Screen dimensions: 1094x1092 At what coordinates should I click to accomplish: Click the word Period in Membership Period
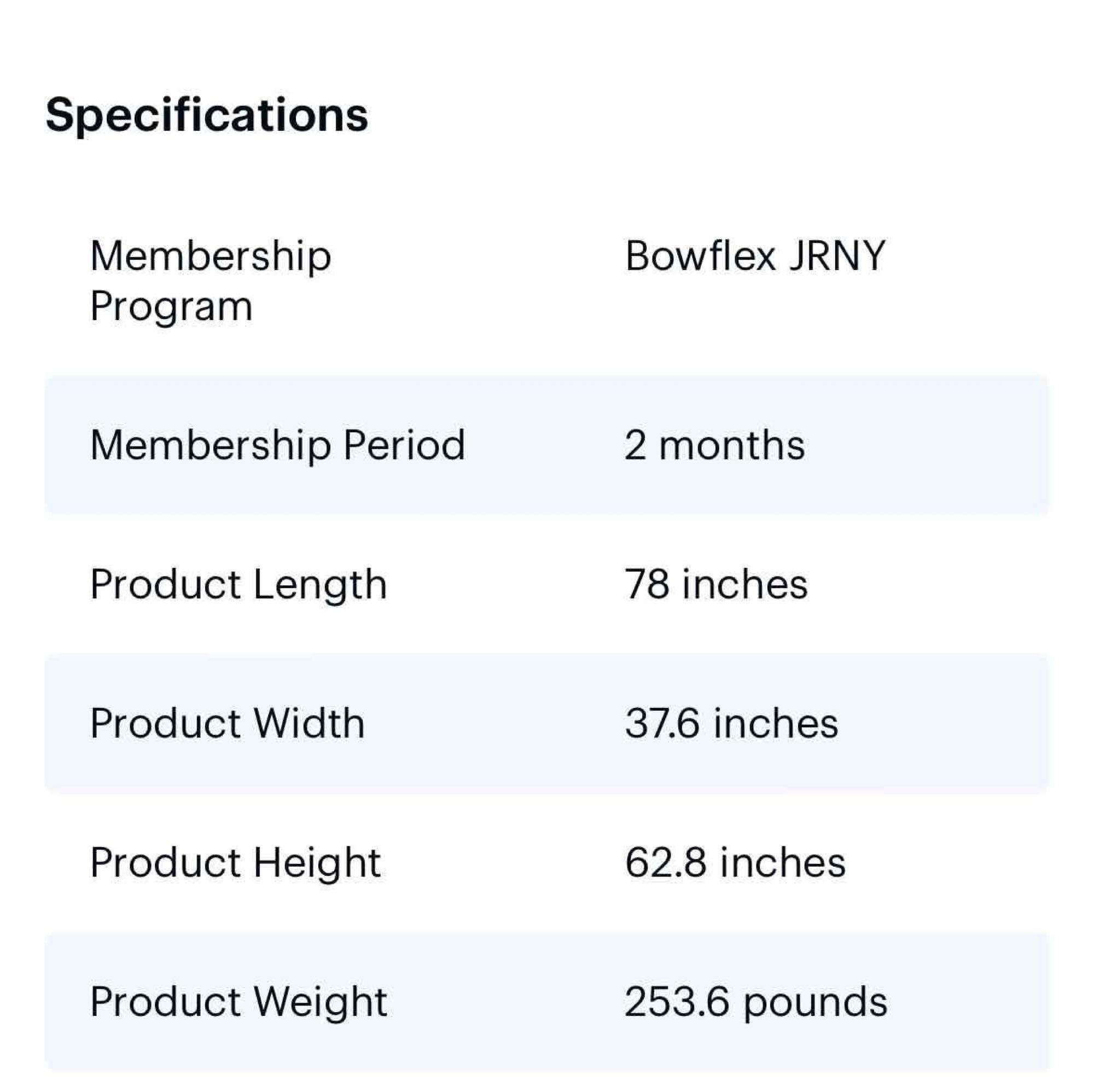click(x=404, y=445)
